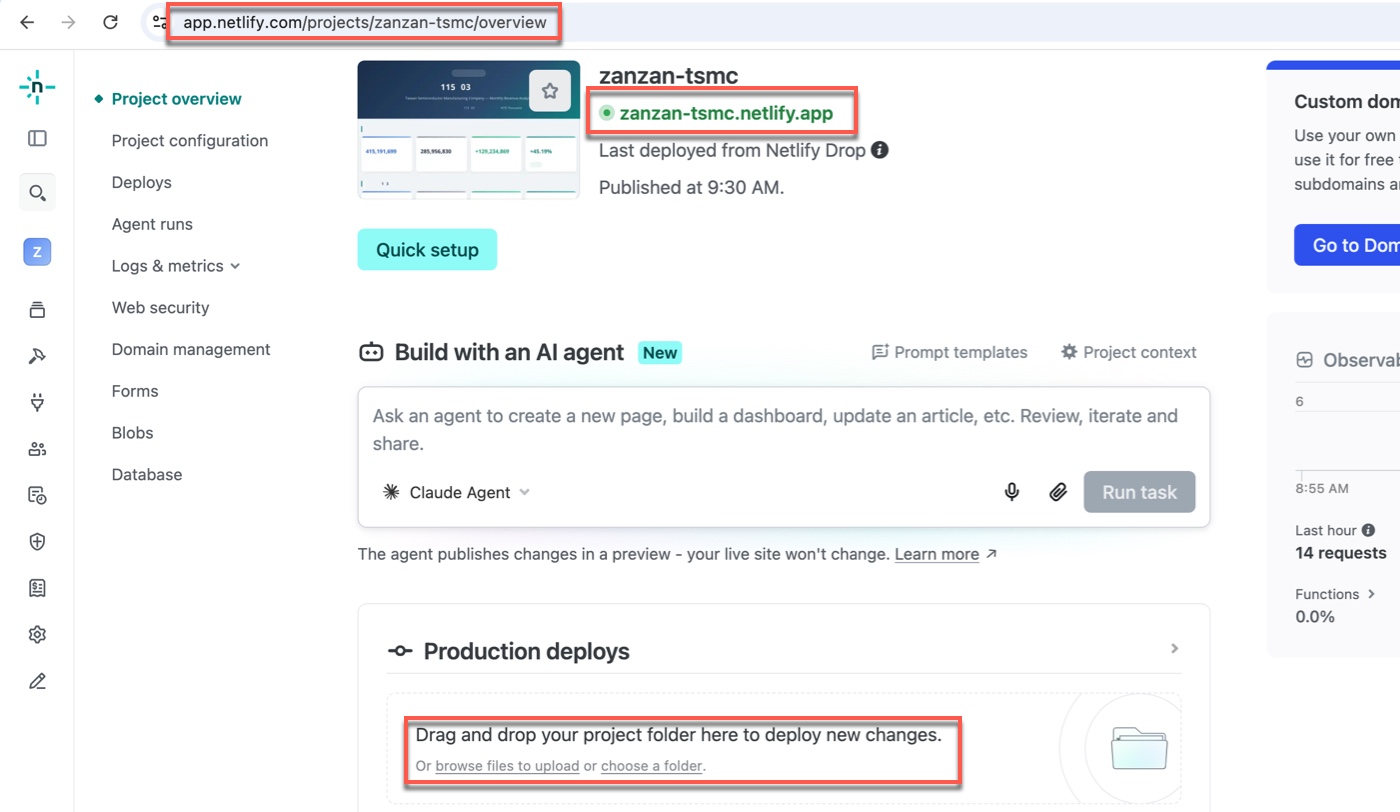Start voice input with microphone icon
Image resolution: width=1400 pixels, height=812 pixels.
pyautogui.click(x=1012, y=492)
